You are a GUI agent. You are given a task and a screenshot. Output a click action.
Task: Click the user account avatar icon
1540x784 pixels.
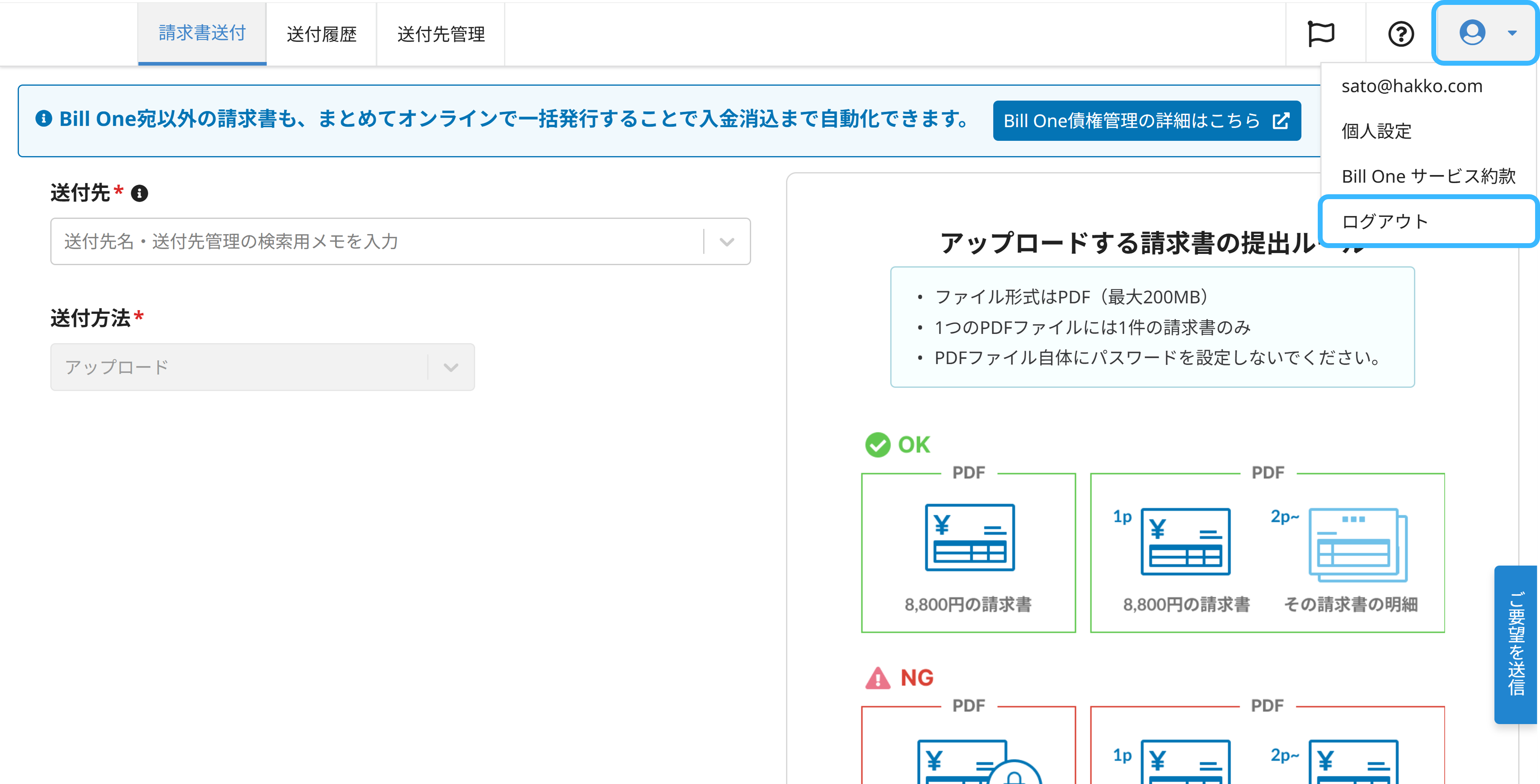1472,32
